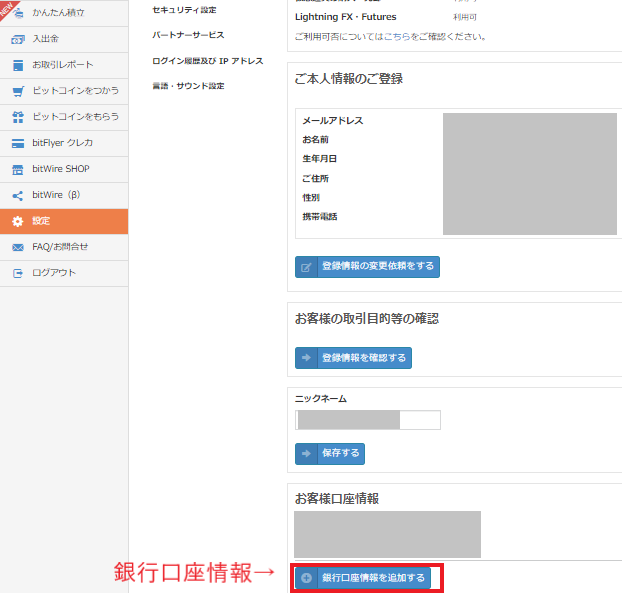Image resolution: width=622 pixels, height=593 pixels.
Task: Click the ニックネーム text input field
Action: [367, 420]
